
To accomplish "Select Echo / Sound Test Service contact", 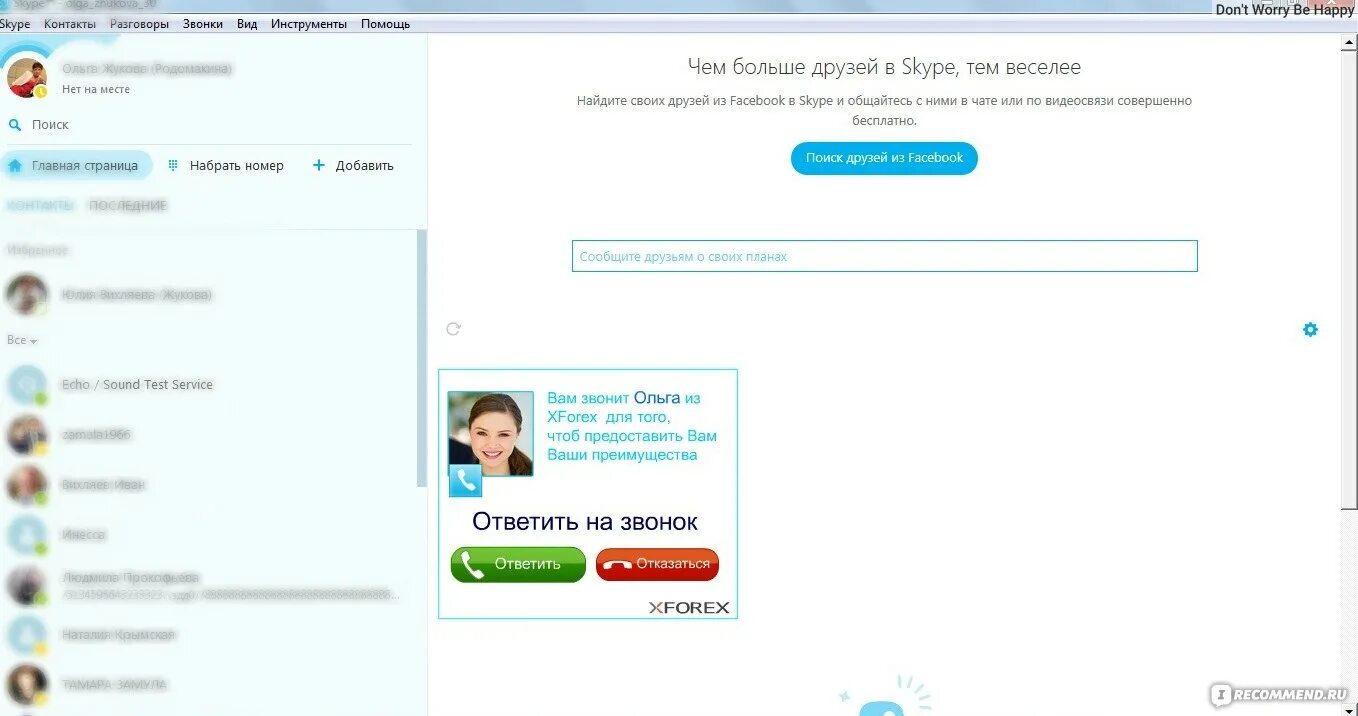I will pos(208,385).
